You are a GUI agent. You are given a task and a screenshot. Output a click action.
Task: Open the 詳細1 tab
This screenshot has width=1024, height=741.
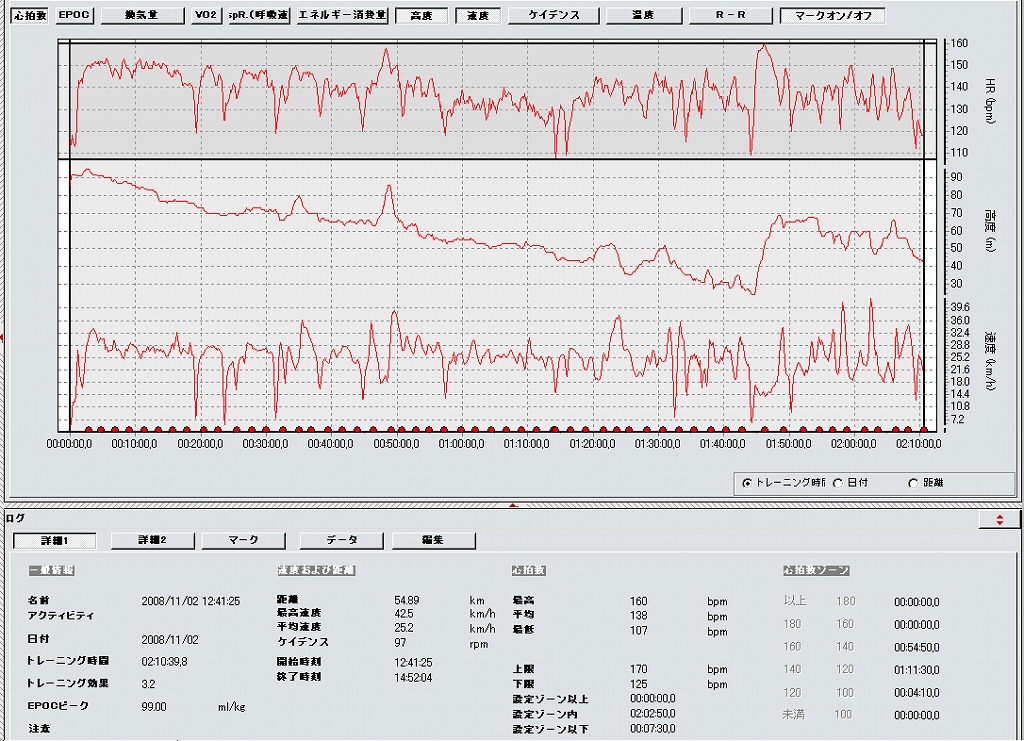coord(55,541)
